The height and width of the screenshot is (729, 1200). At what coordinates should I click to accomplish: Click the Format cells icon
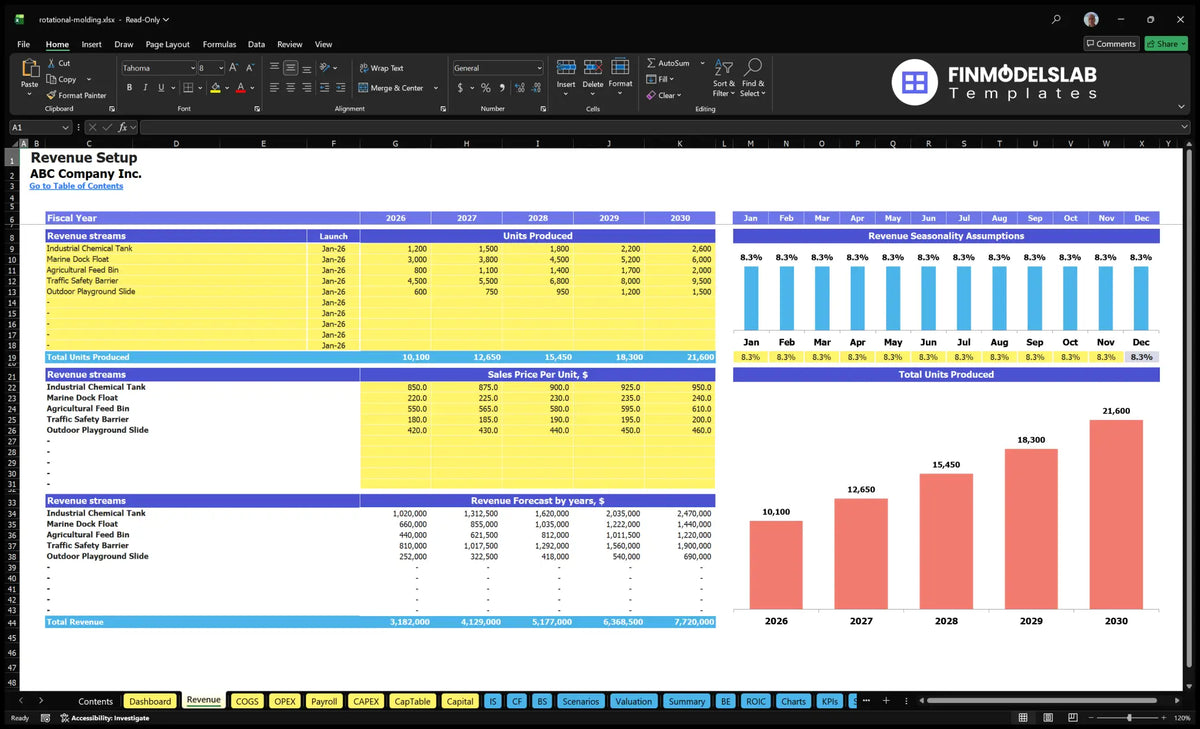pos(620,67)
